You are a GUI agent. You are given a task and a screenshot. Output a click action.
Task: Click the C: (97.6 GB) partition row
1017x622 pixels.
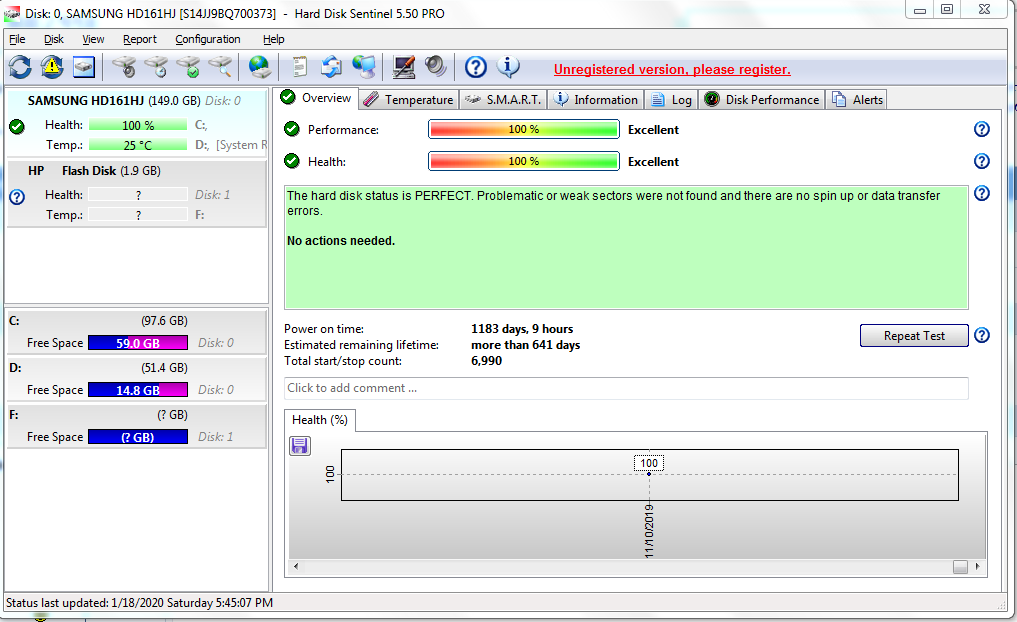136,331
